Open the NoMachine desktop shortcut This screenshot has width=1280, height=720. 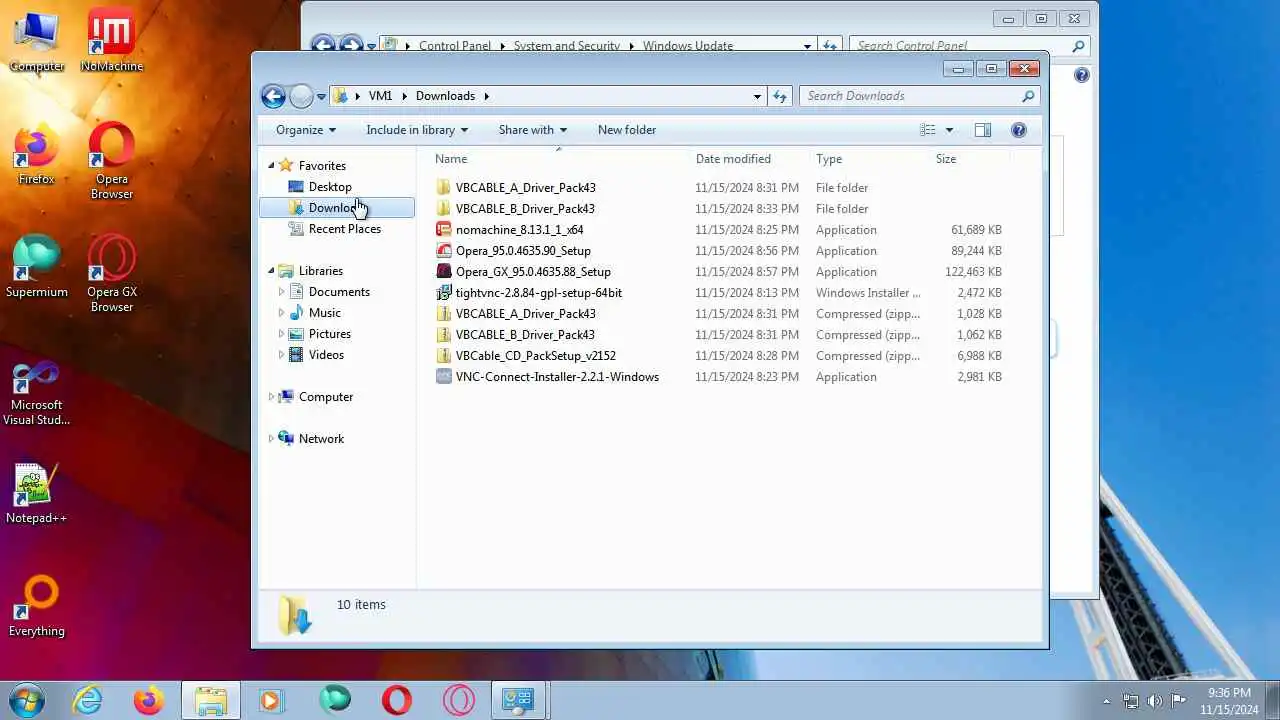(x=111, y=42)
